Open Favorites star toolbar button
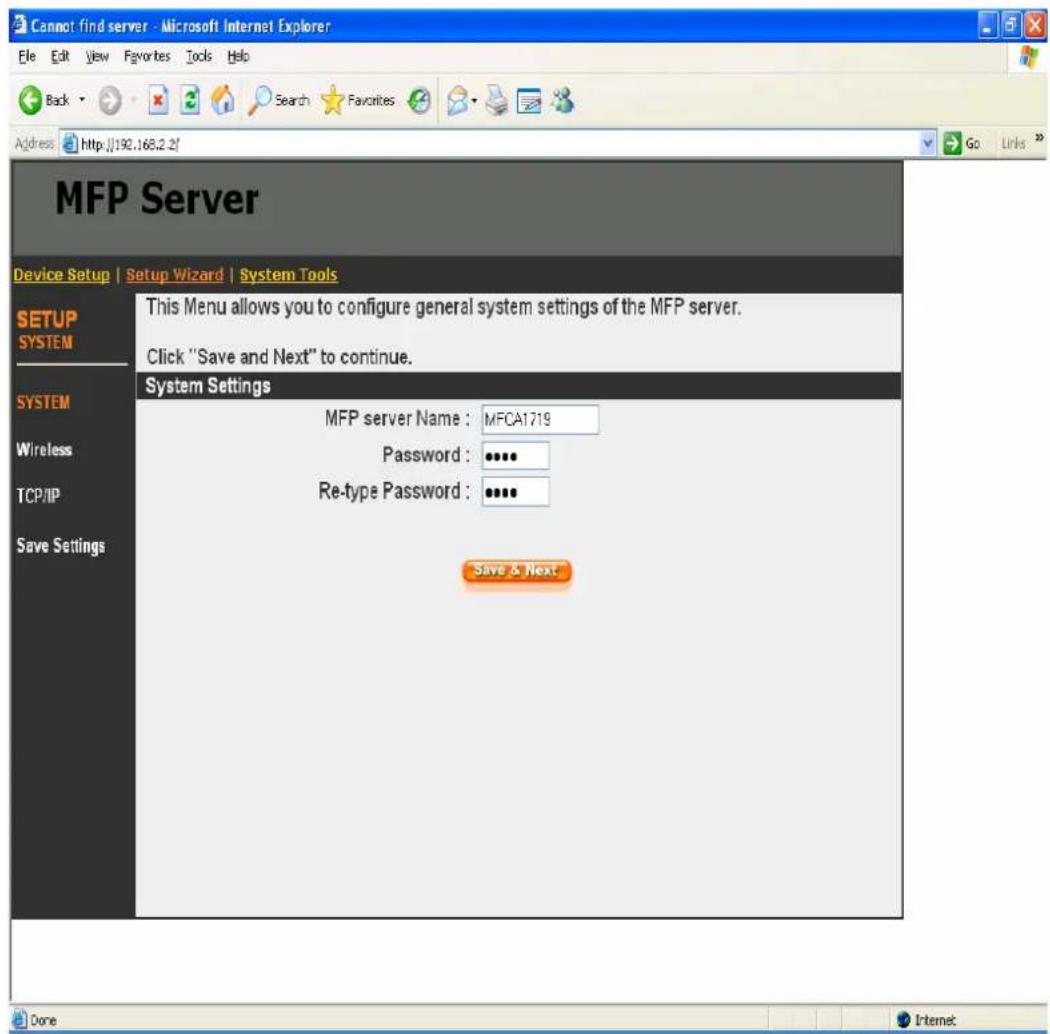 (358, 100)
